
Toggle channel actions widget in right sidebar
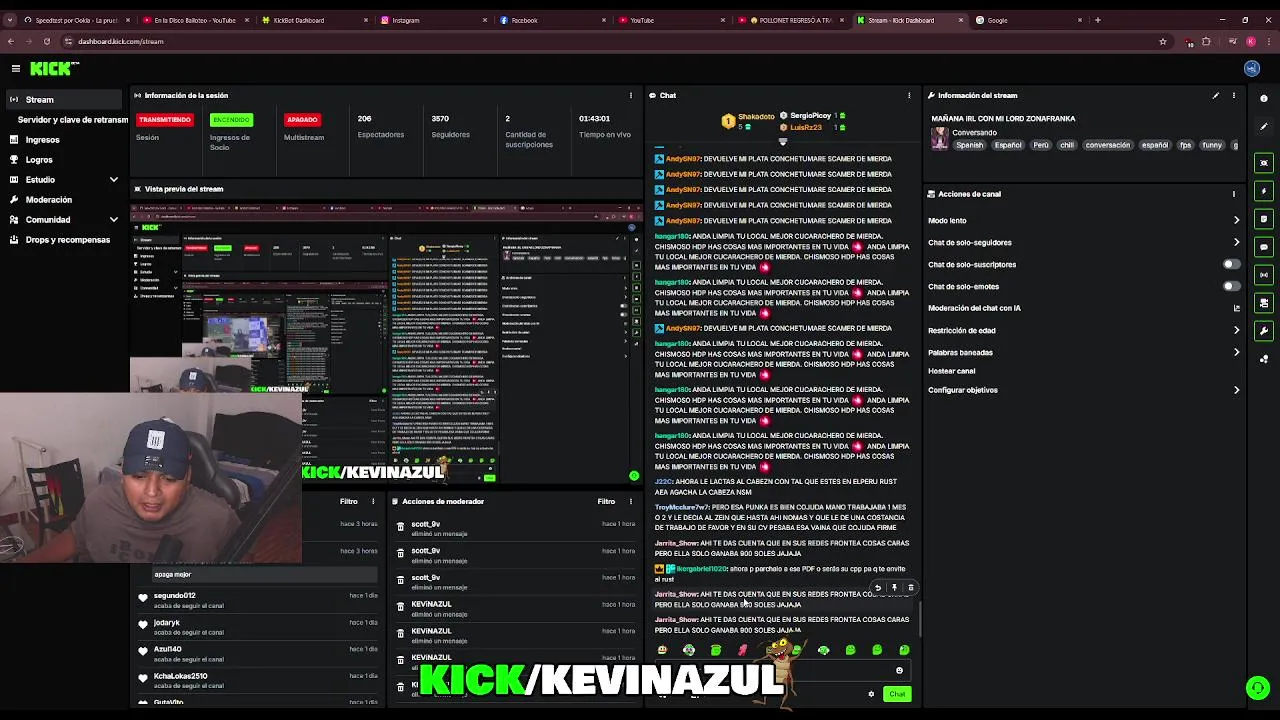click(1264, 303)
